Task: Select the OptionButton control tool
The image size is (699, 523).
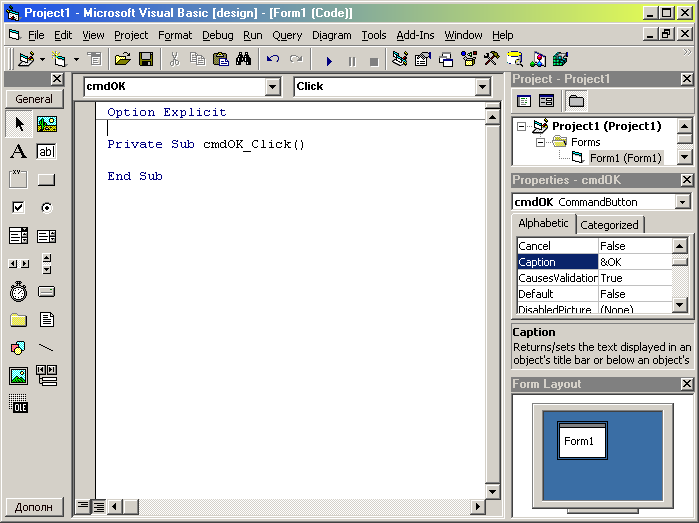Action: 47,208
